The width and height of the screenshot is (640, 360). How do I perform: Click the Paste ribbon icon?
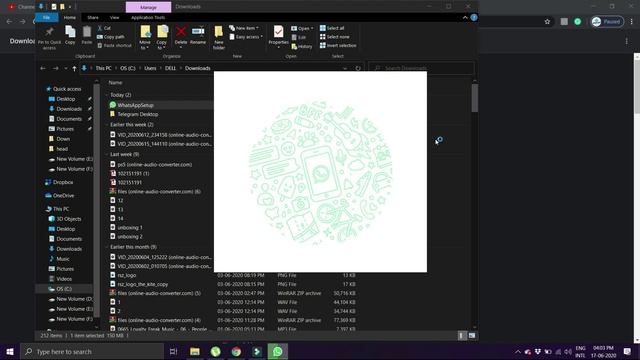click(x=87, y=32)
